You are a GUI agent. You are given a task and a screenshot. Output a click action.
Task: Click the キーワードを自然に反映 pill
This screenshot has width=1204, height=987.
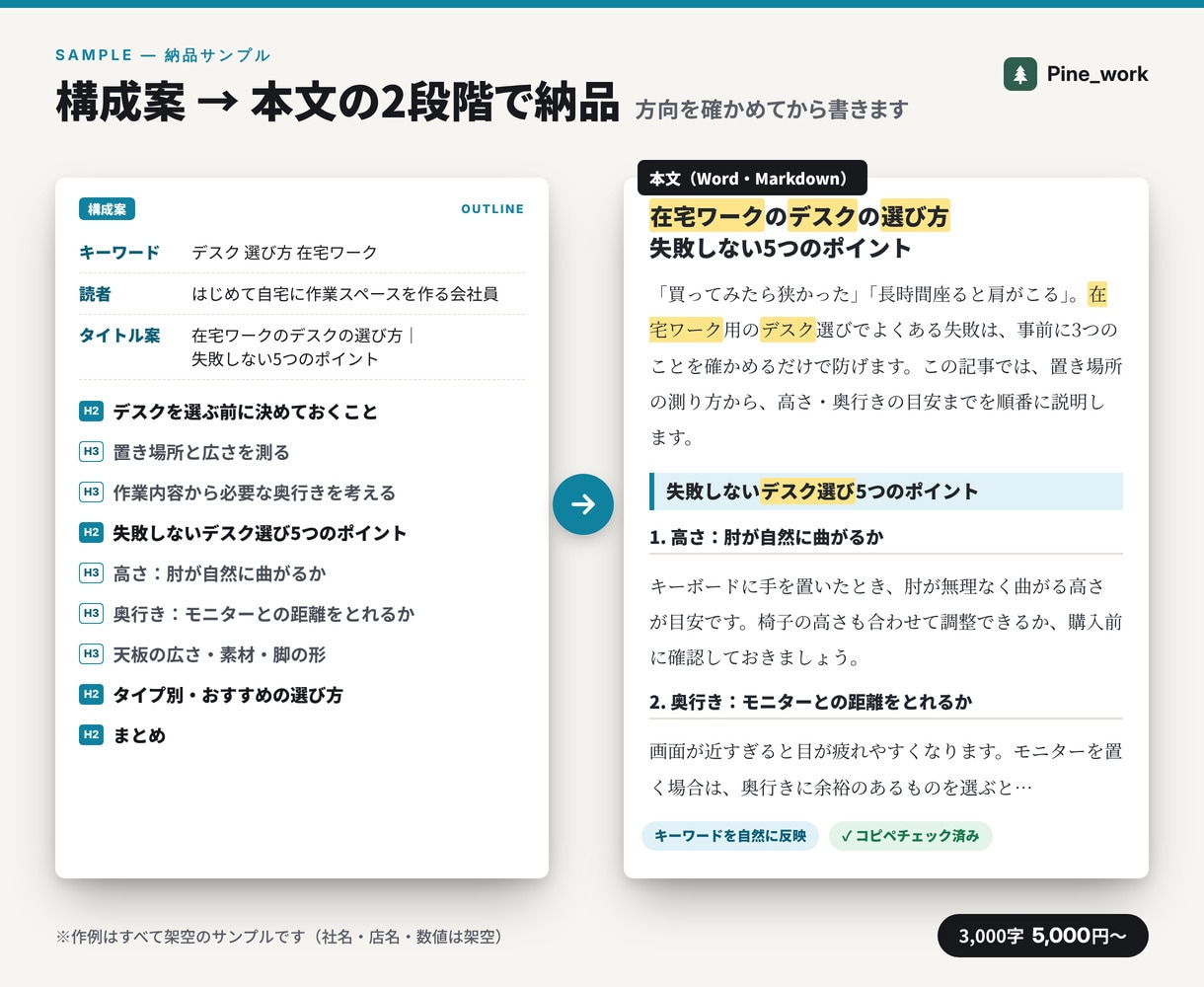(730, 836)
